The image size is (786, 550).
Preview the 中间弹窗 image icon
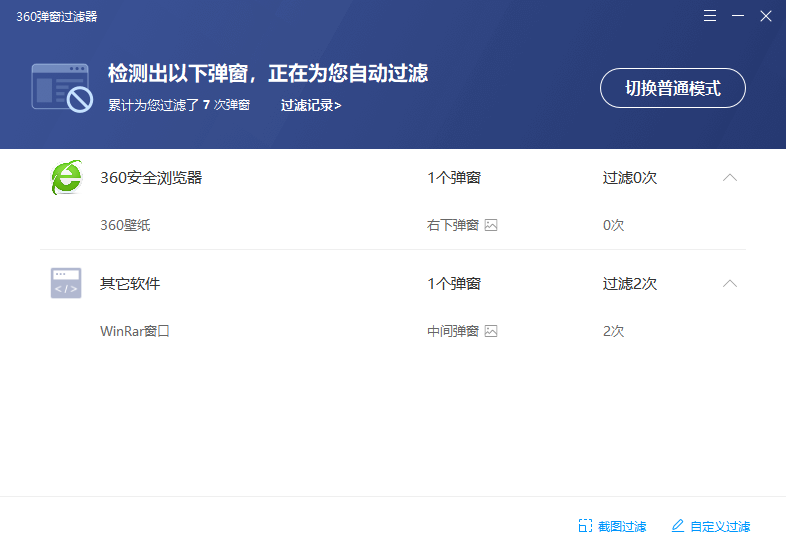pos(491,331)
